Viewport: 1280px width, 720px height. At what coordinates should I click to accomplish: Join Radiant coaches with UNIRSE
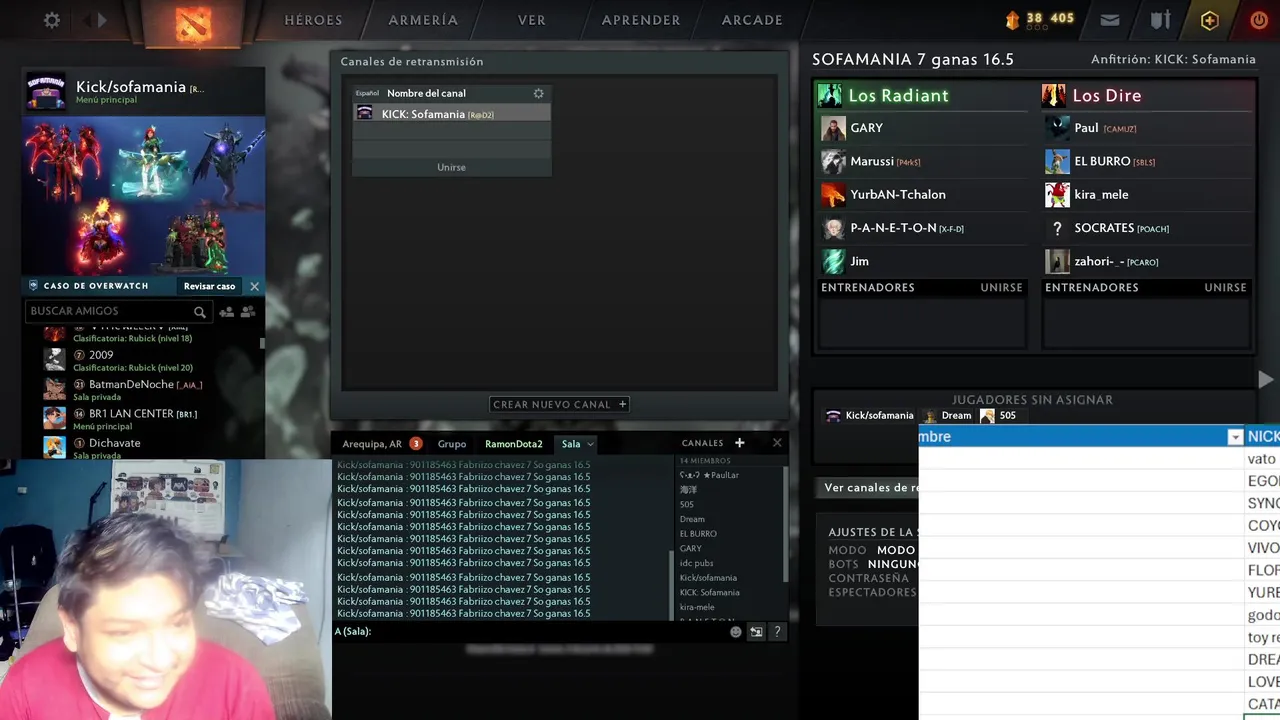click(1001, 288)
